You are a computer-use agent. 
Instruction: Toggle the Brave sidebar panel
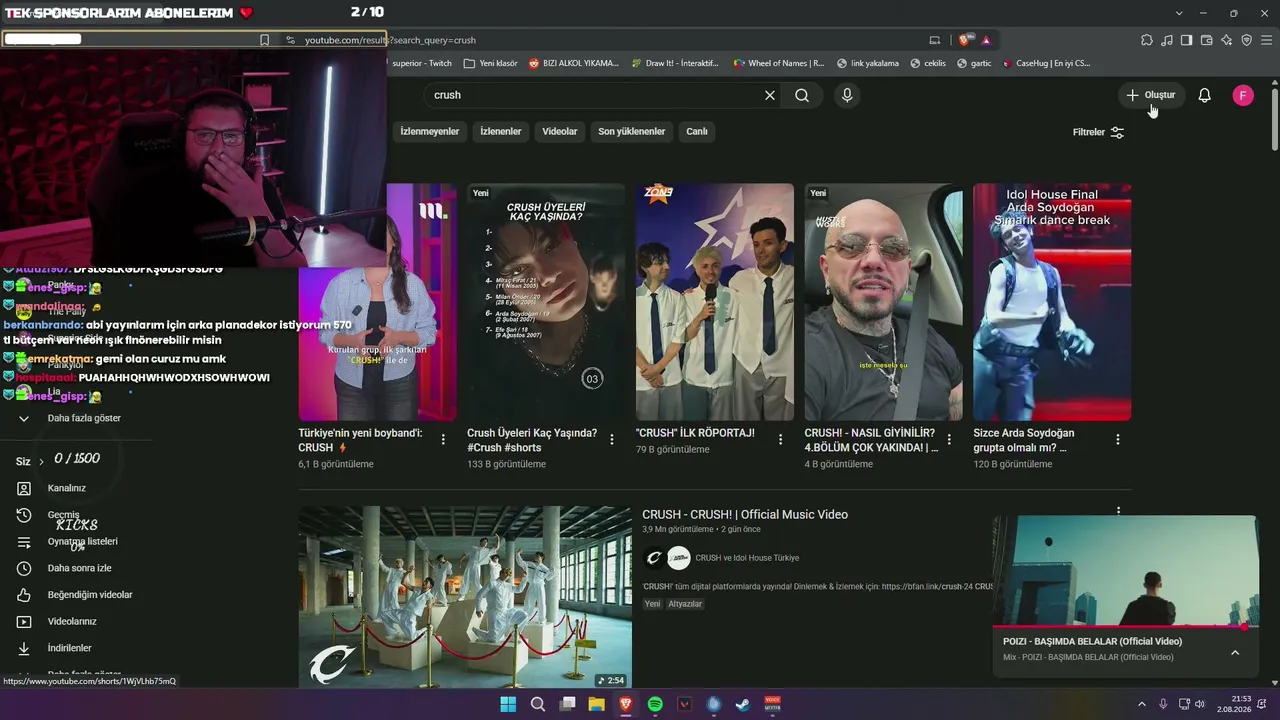(x=1186, y=40)
